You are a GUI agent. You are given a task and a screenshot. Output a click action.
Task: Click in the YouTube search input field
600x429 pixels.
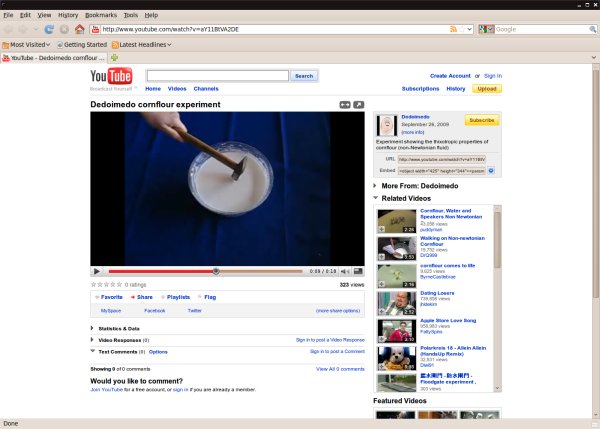(218, 76)
